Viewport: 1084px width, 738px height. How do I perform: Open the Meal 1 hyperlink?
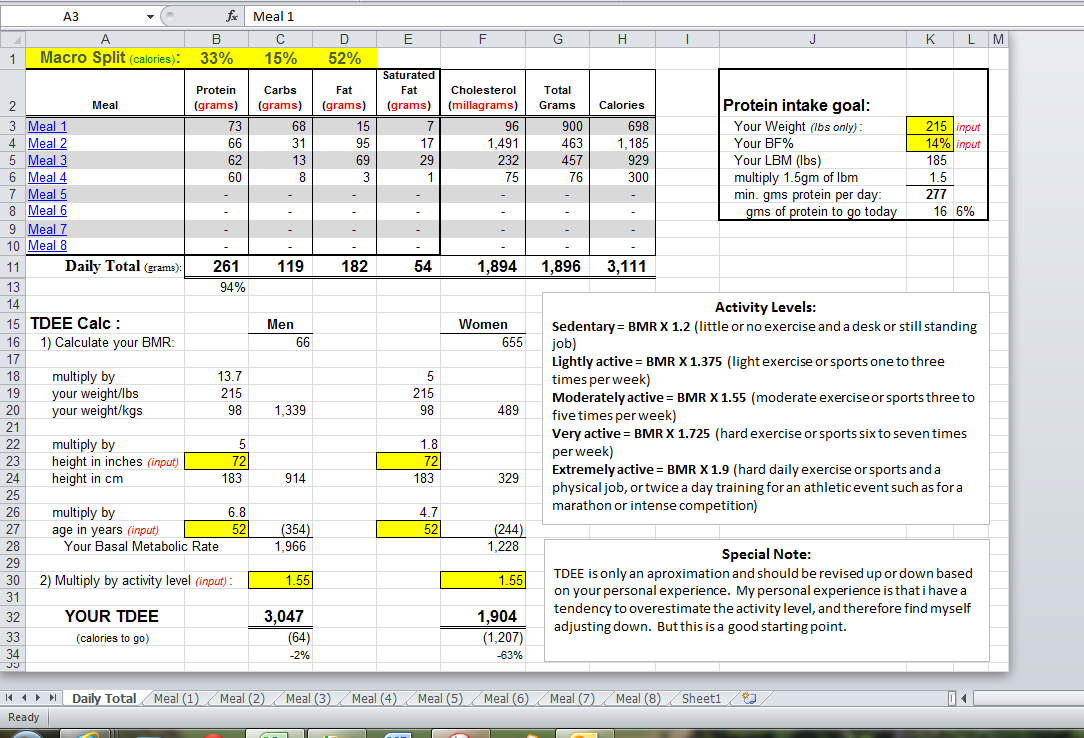48,127
